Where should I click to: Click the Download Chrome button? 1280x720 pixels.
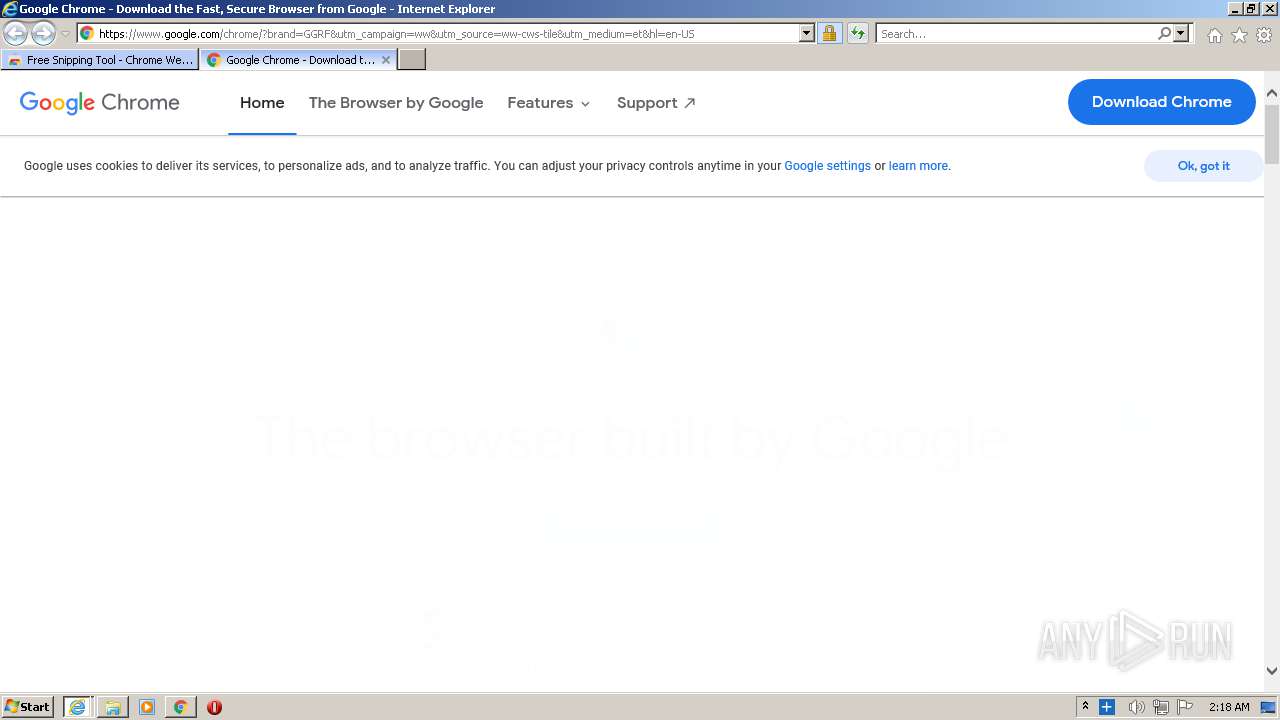1162,102
